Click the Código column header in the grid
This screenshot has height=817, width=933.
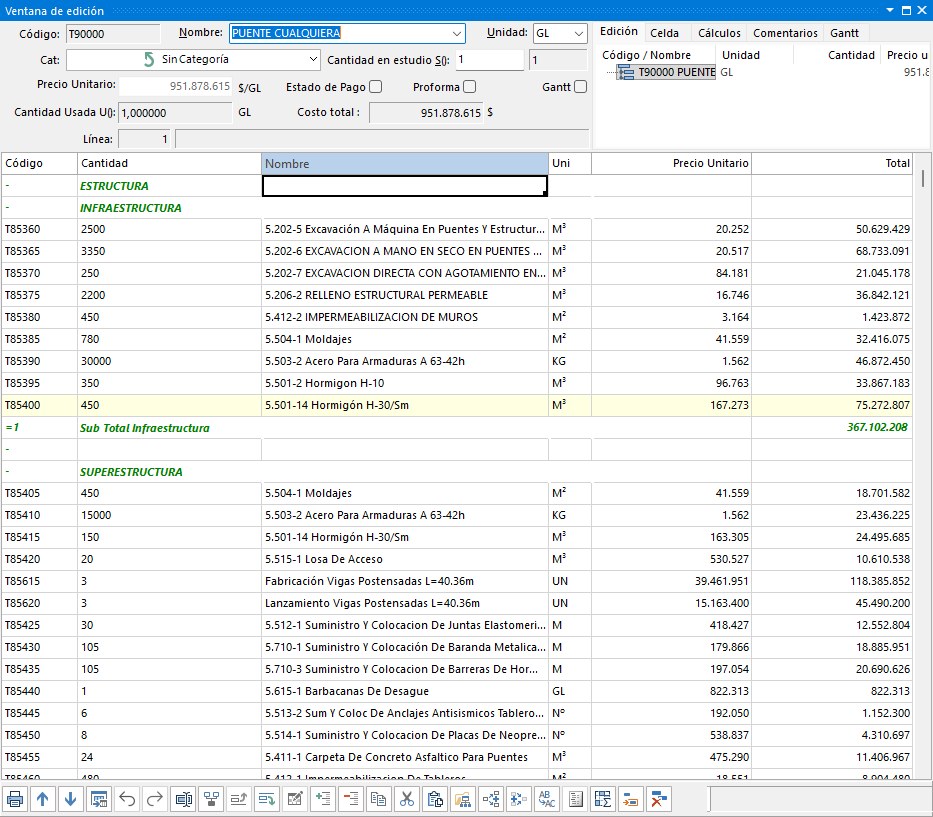coord(39,164)
